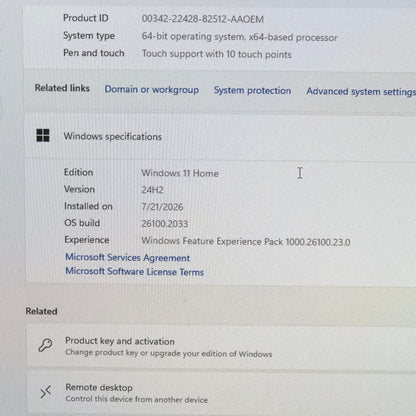The image size is (416, 416).
Task: Click the OS build label
Action: coord(82,223)
